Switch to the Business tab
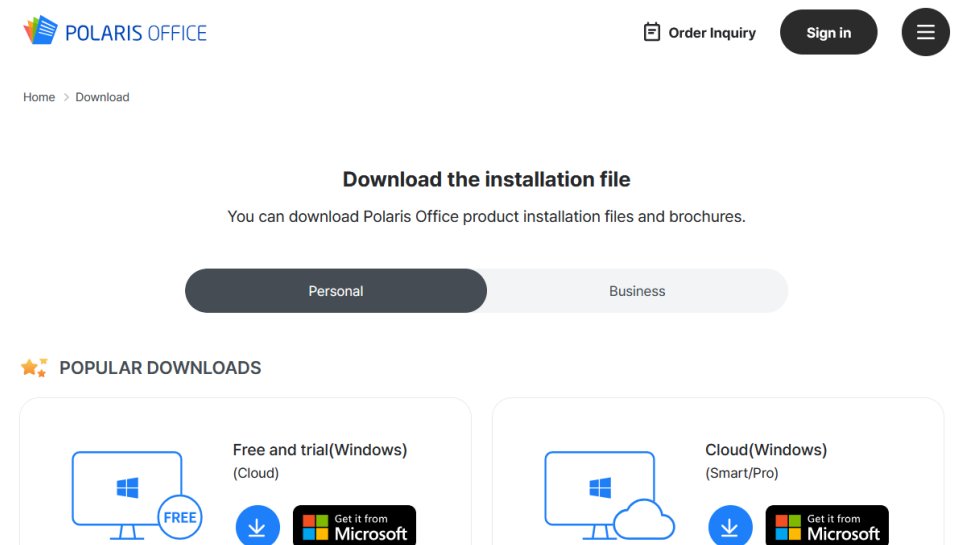The width and height of the screenshot is (970, 545). click(x=637, y=291)
